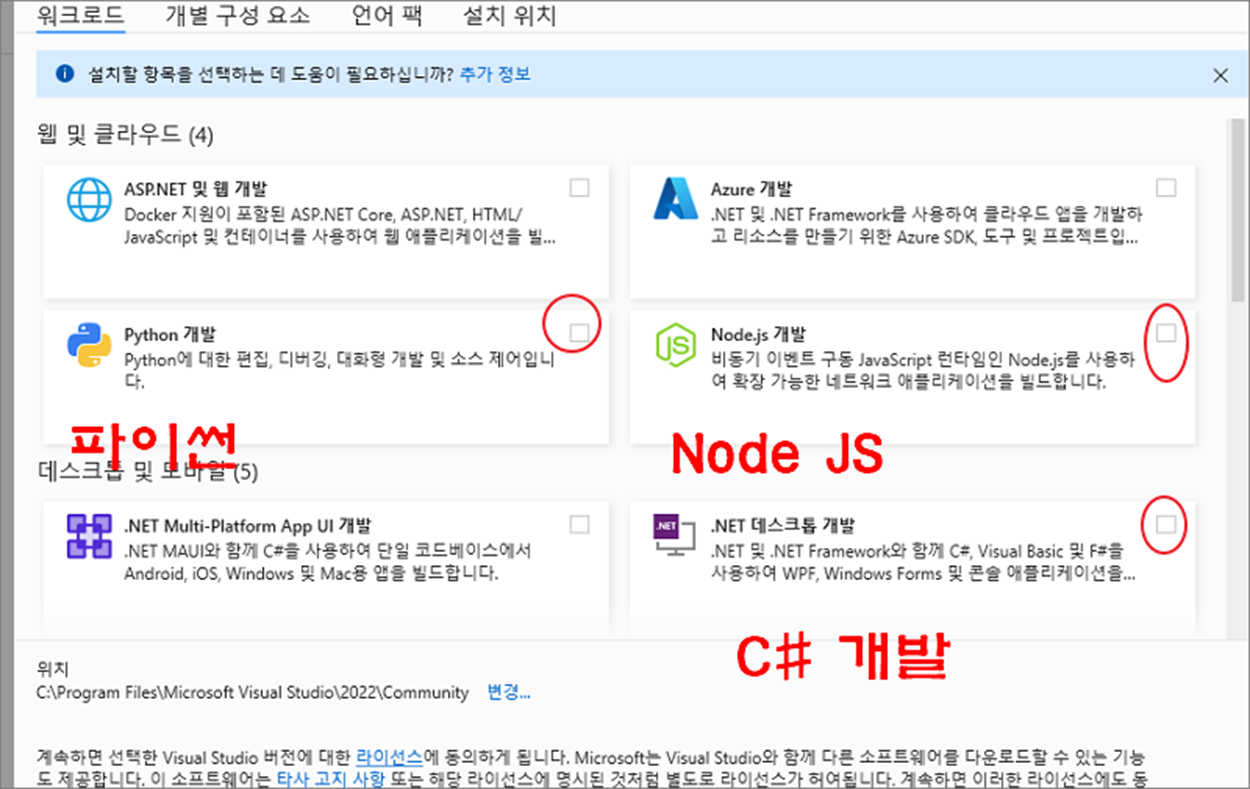Image resolution: width=1250 pixels, height=789 pixels.
Task: Click the Azure development logo icon
Action: click(x=677, y=199)
